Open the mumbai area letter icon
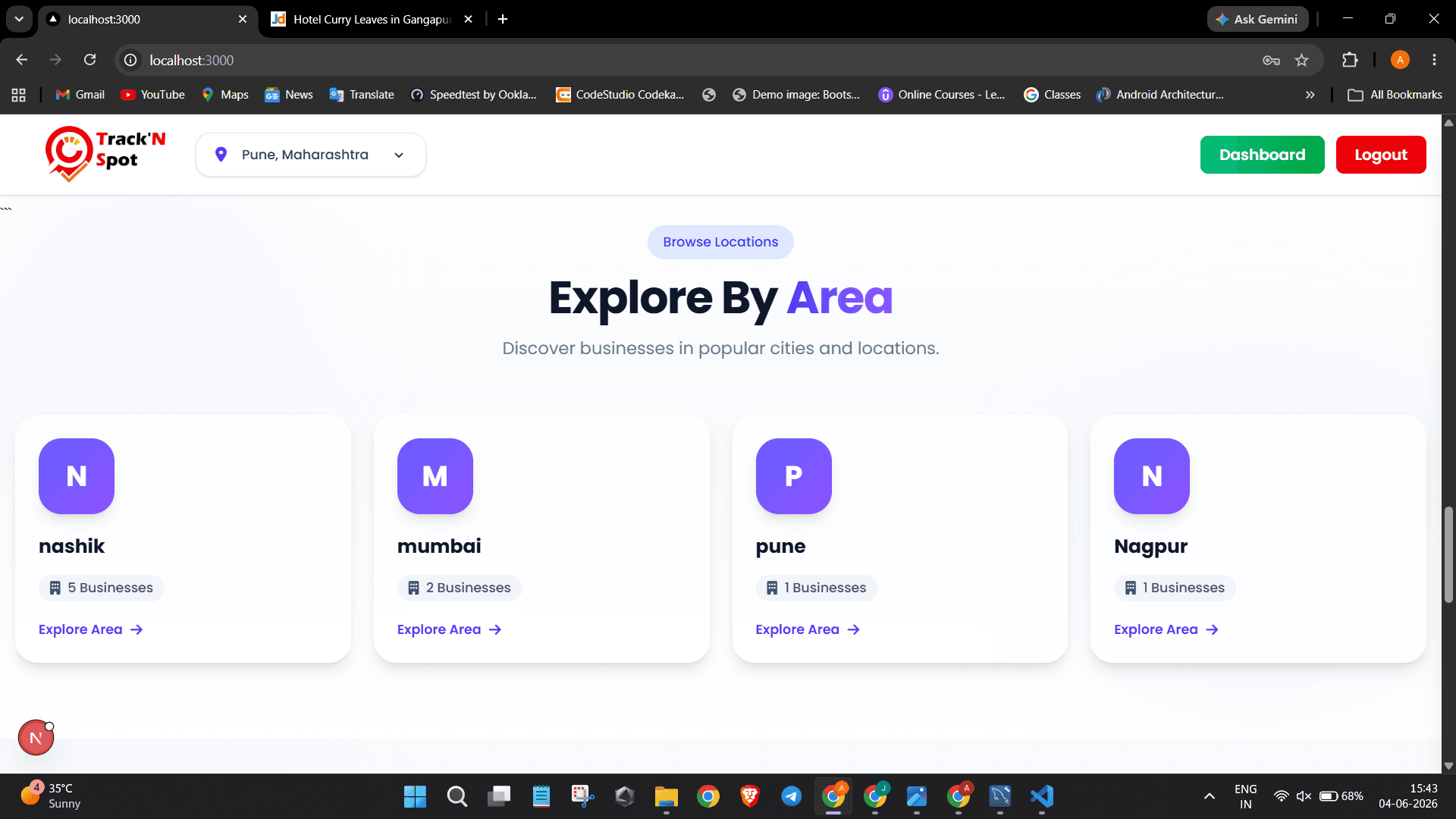The width and height of the screenshot is (1456, 819). pyautogui.click(x=435, y=476)
